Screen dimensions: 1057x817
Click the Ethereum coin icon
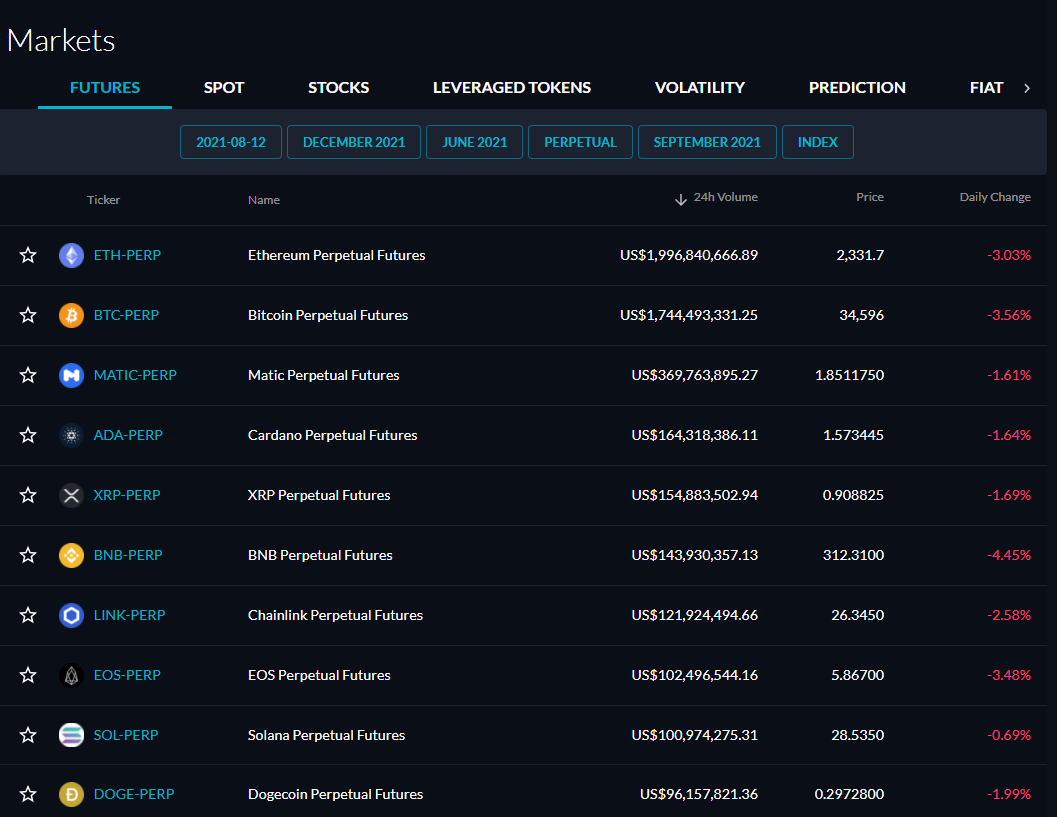[71, 255]
